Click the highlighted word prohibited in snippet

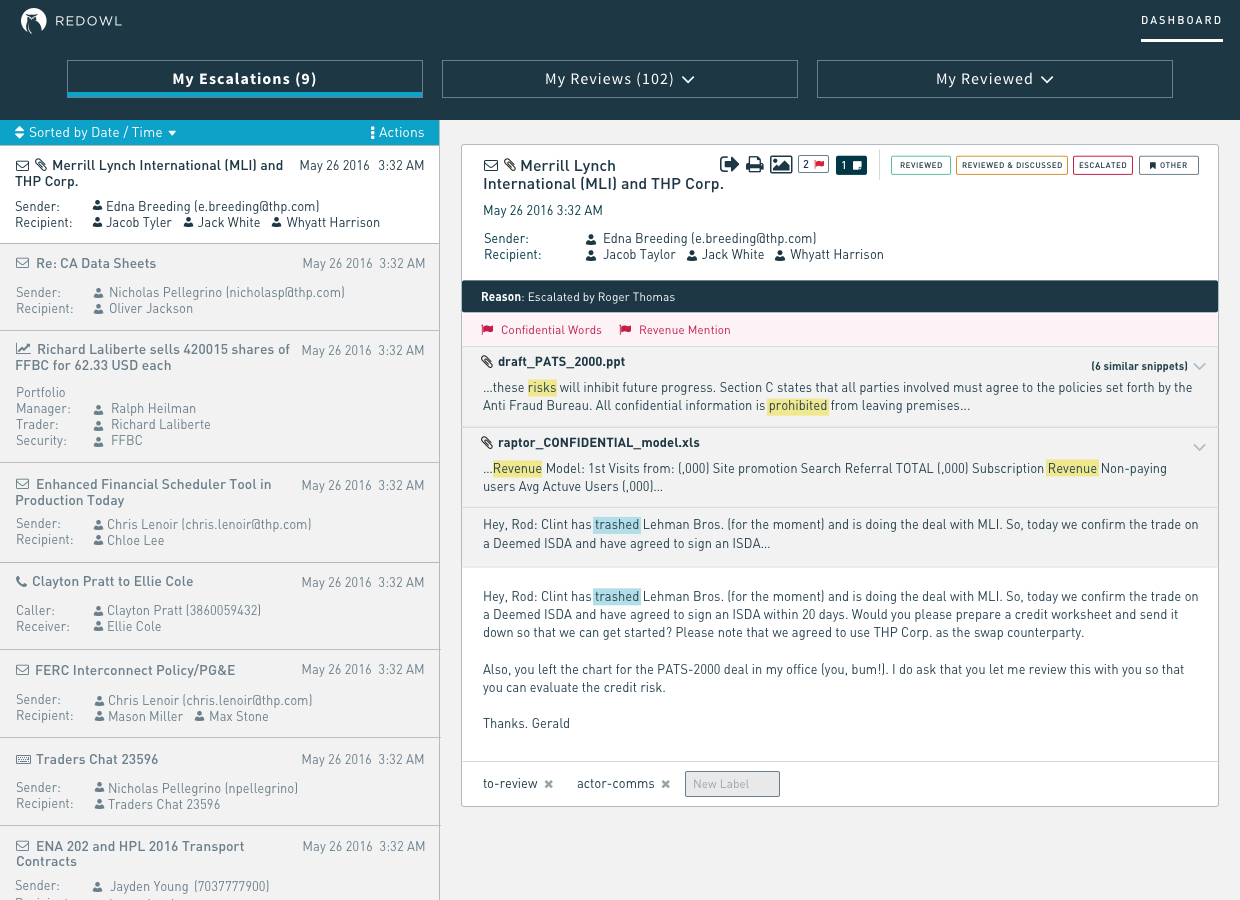point(798,406)
